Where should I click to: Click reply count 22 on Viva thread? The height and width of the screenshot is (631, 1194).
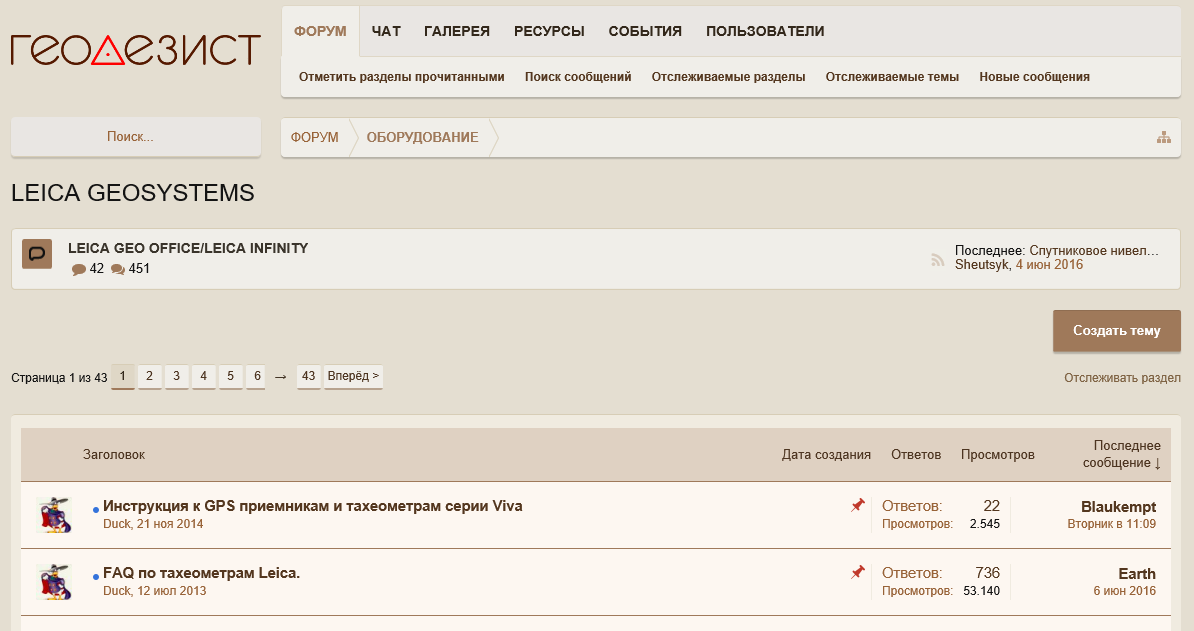coord(991,505)
